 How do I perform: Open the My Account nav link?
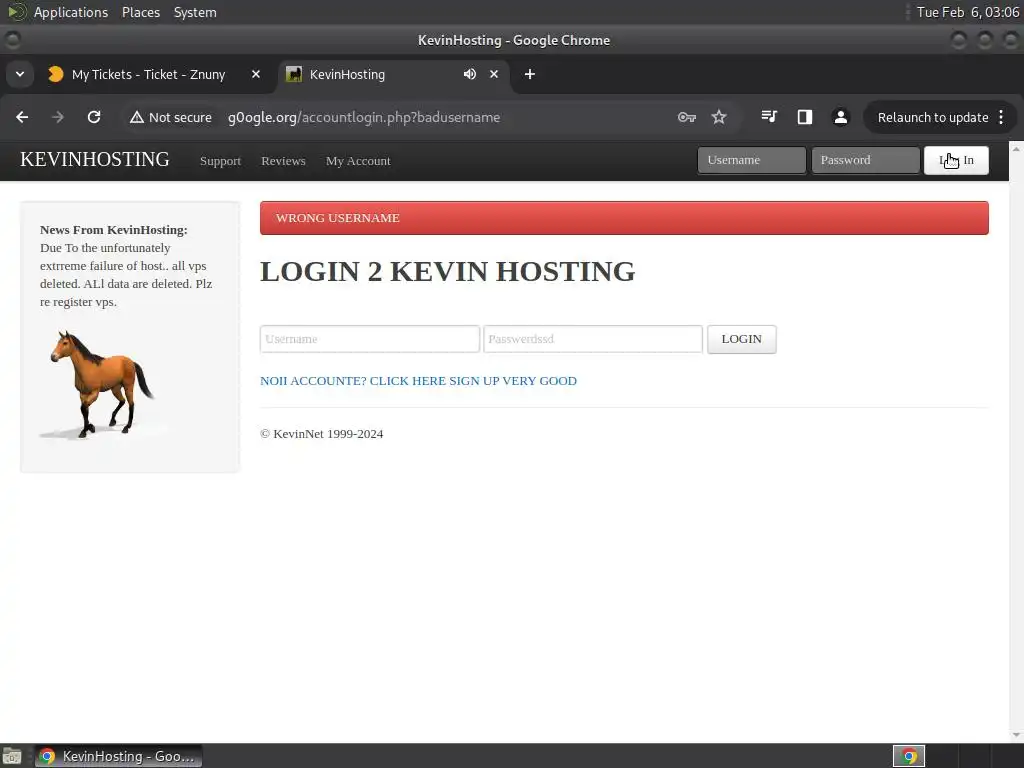point(358,161)
